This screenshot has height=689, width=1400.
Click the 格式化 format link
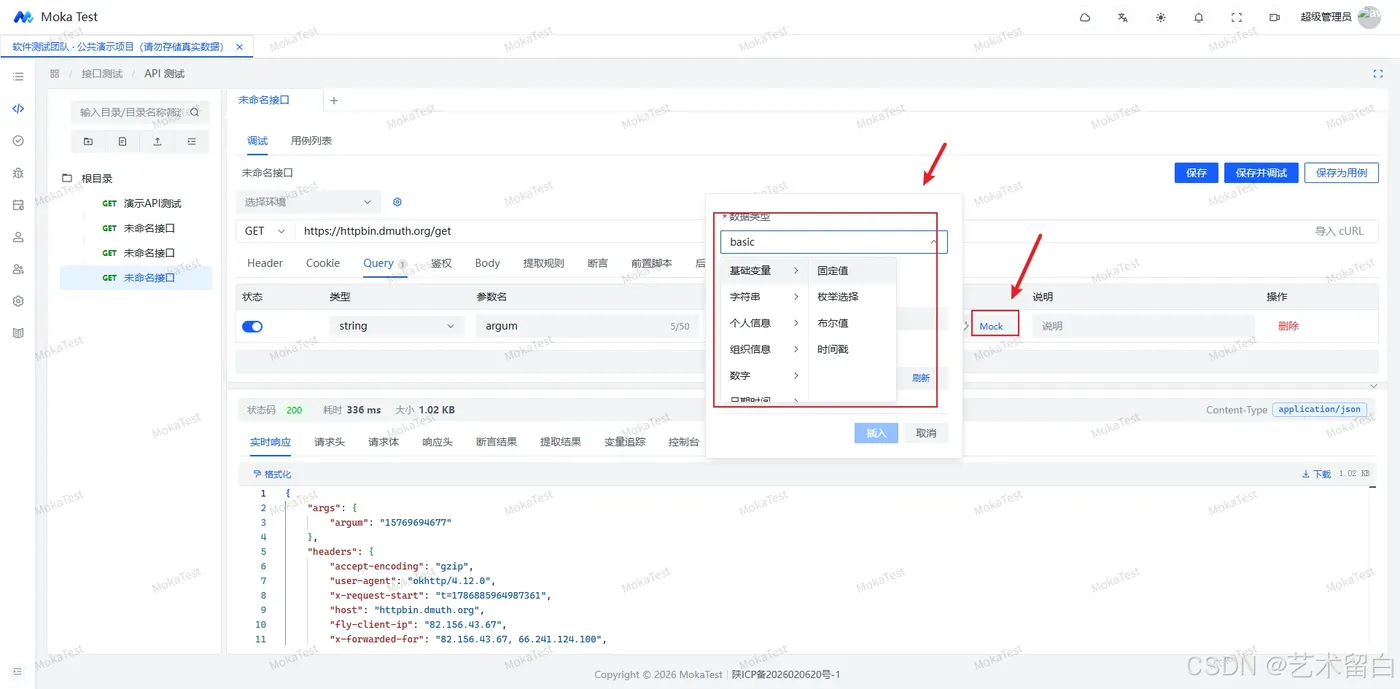click(272, 474)
